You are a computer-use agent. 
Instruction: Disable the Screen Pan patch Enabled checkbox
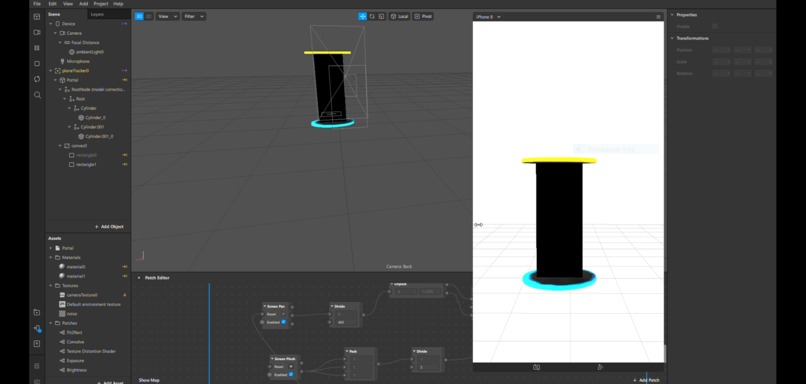tap(283, 322)
